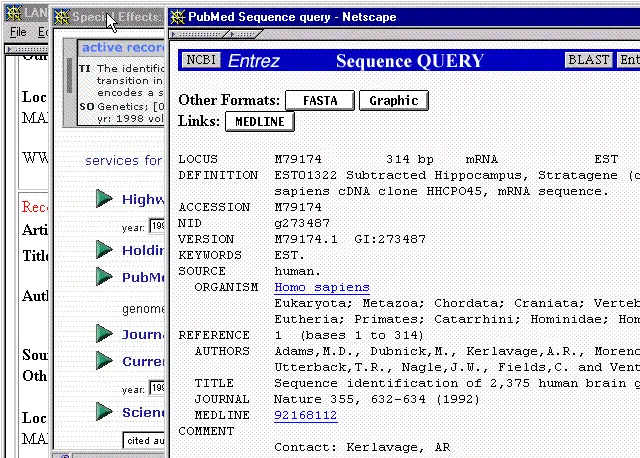The width and height of the screenshot is (640, 458).
Task: Click the Netscape icon in Special Effects title bar
Action: click(62, 17)
